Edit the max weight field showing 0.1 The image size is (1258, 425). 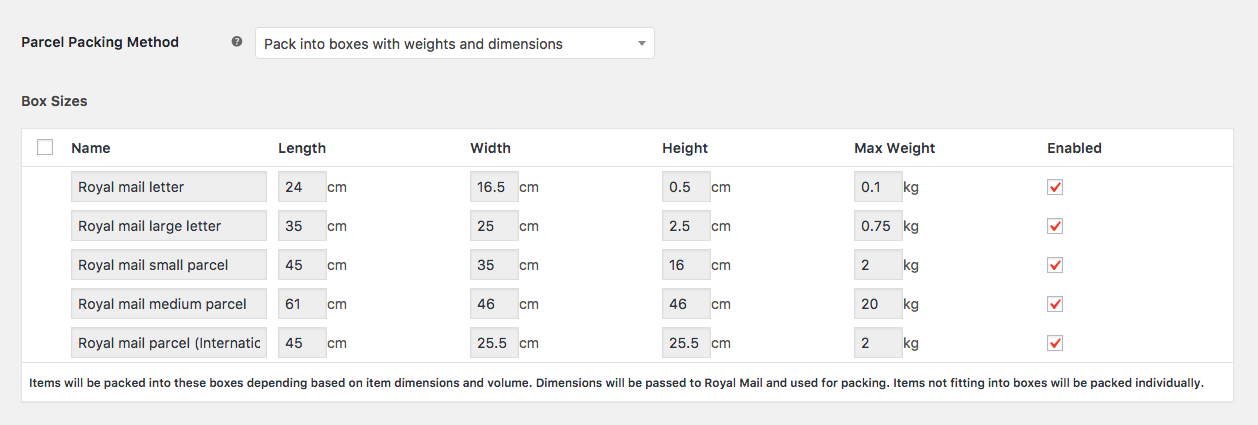point(878,187)
